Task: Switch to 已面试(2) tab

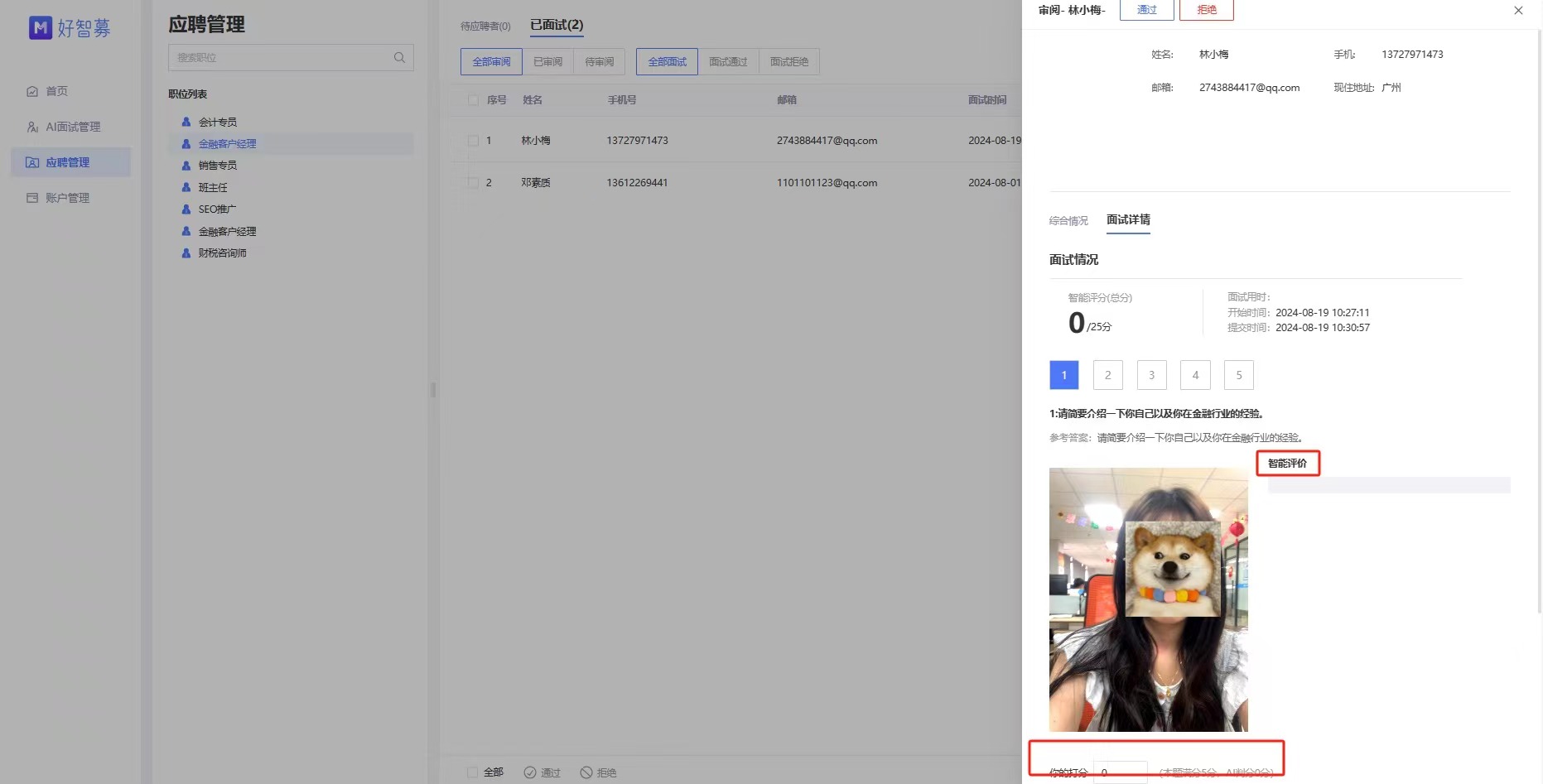Action: coord(557,25)
